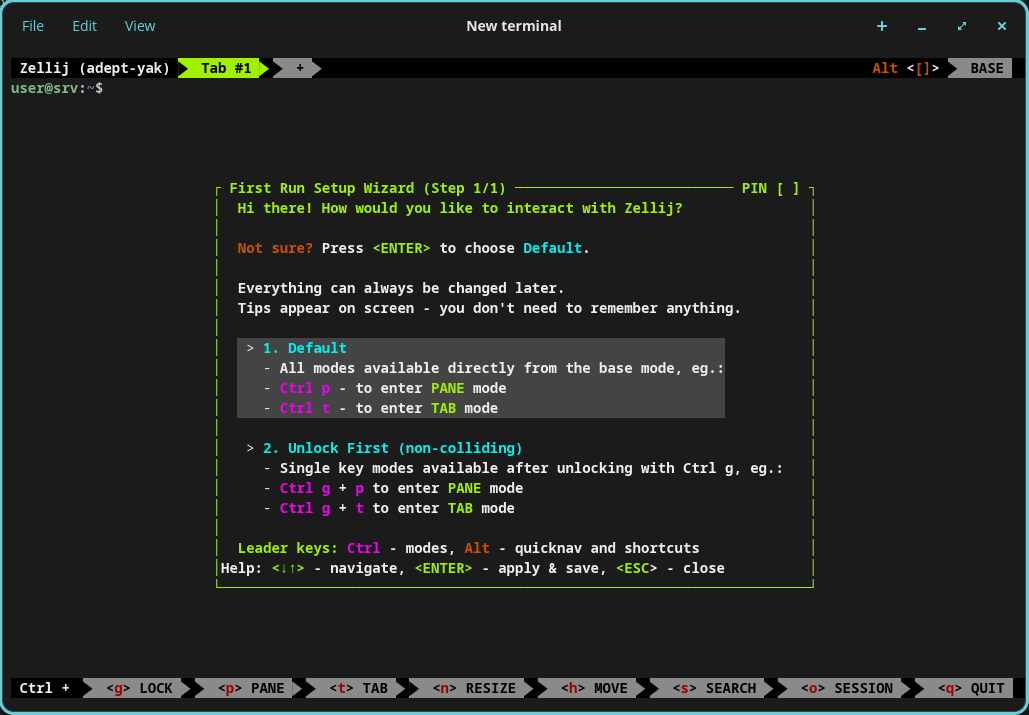This screenshot has width=1029, height=715.
Task: Open the Edit menu
Action: pyautogui.click(x=84, y=26)
